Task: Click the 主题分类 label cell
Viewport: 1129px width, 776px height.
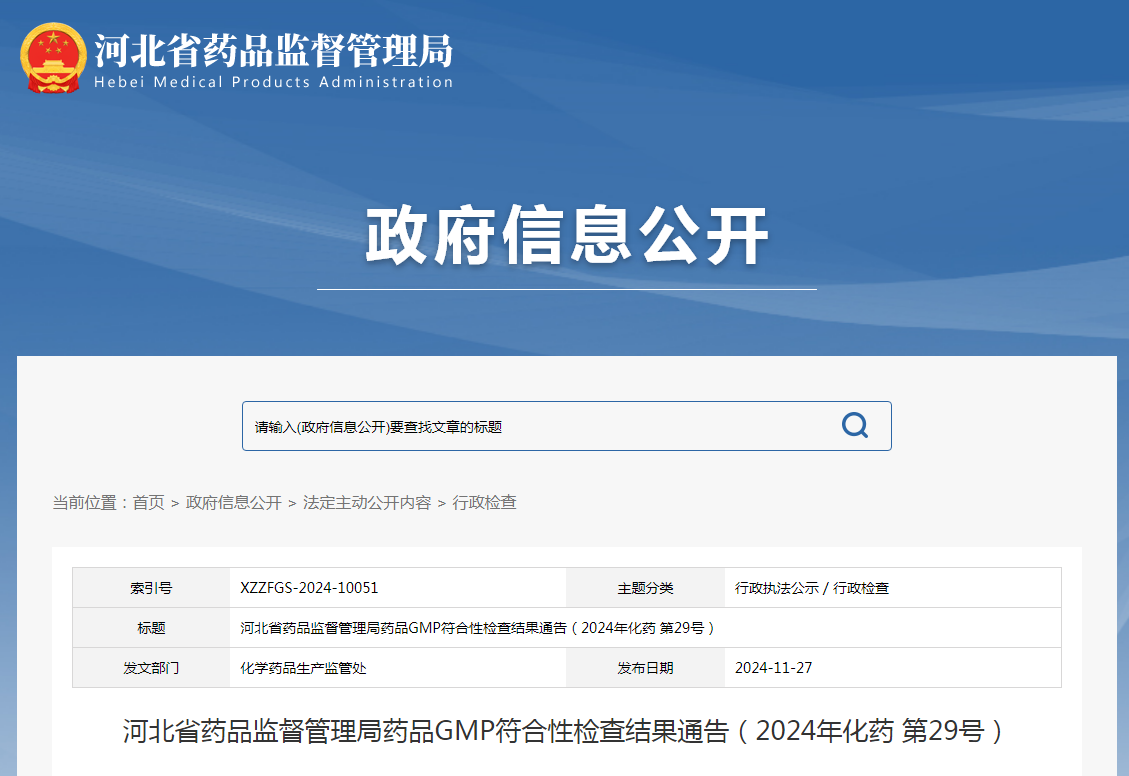Action: pyautogui.click(x=645, y=587)
